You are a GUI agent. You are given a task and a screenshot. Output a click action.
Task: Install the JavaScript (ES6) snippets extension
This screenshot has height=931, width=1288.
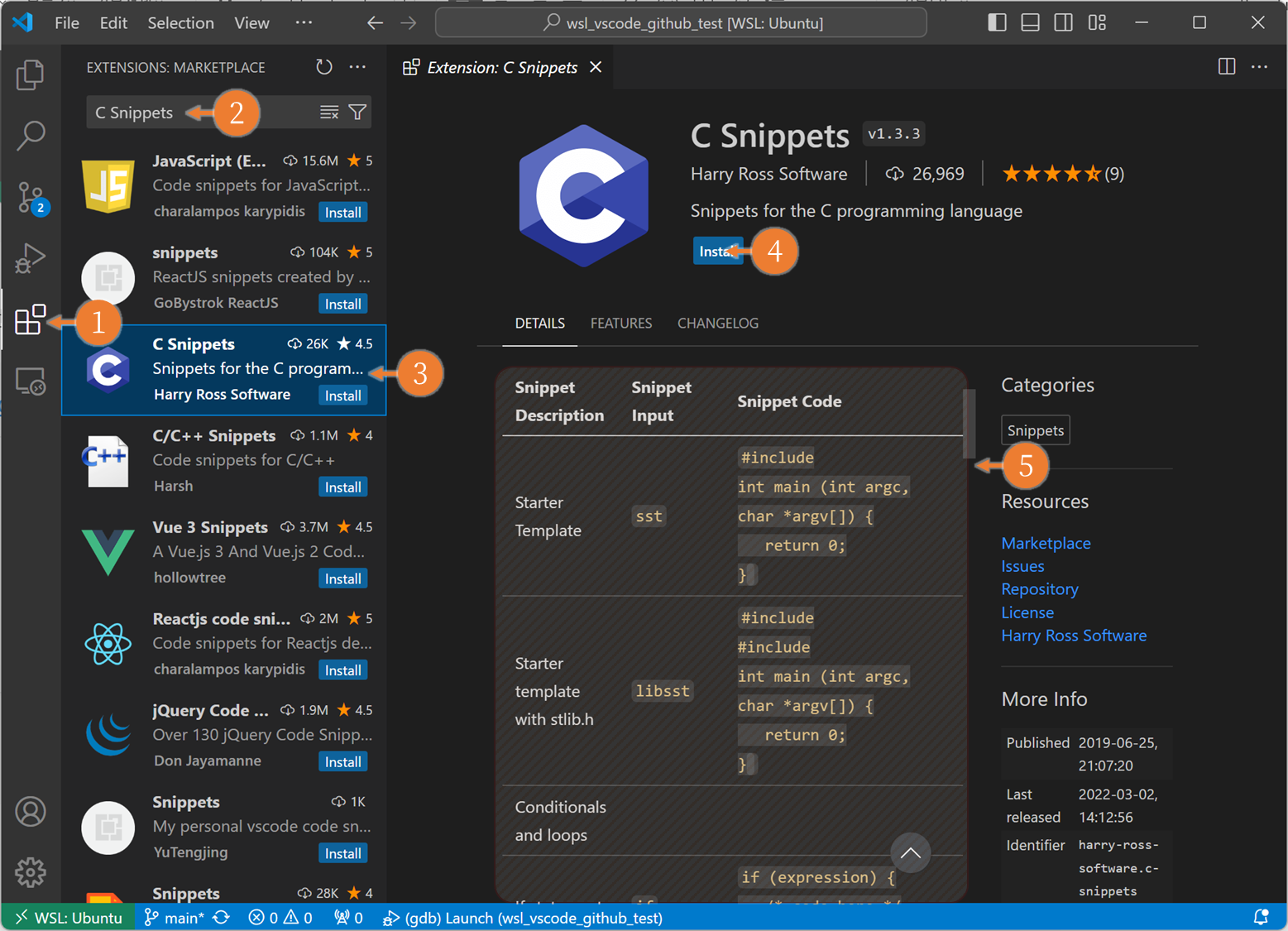pos(342,213)
